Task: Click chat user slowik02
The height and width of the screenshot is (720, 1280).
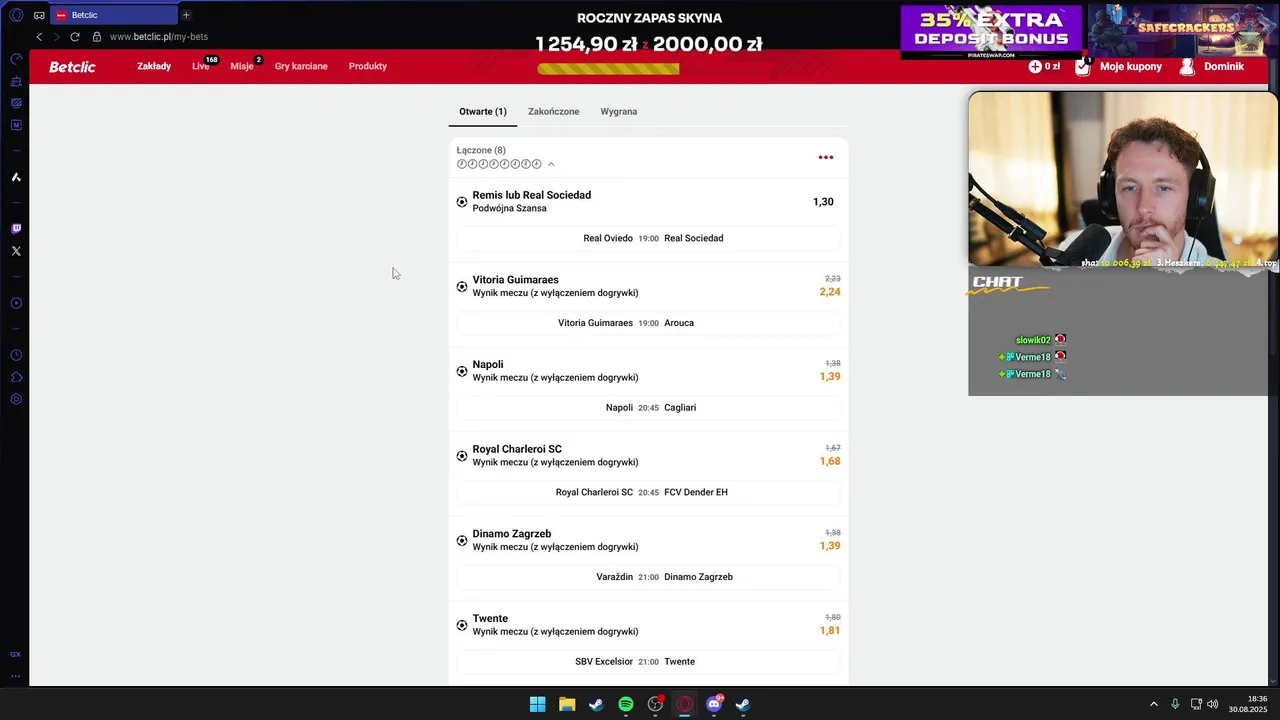Action: [1033, 340]
